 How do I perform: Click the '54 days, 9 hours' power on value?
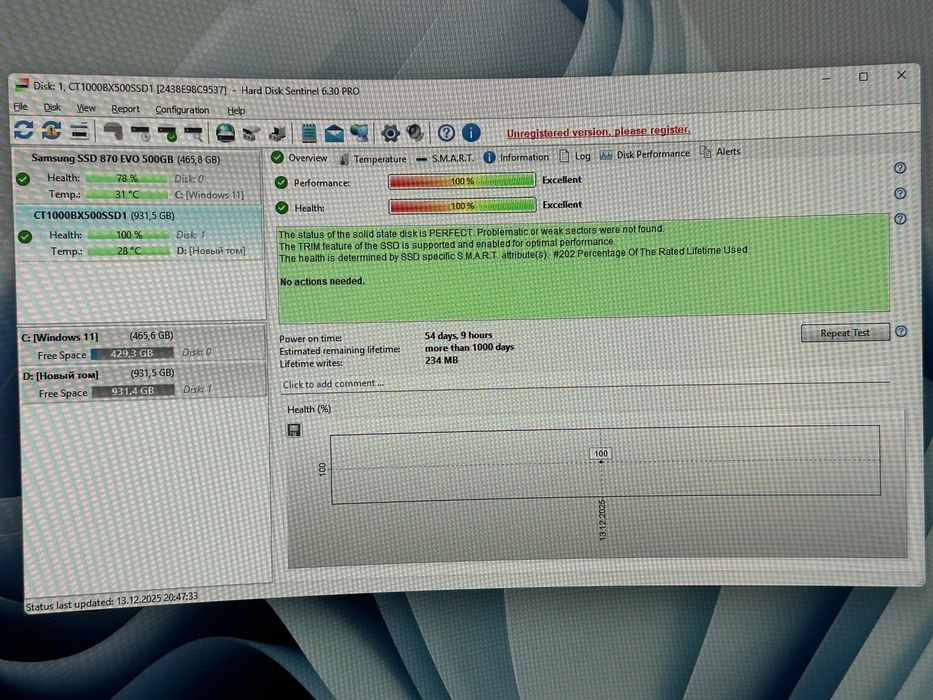[x=458, y=335]
